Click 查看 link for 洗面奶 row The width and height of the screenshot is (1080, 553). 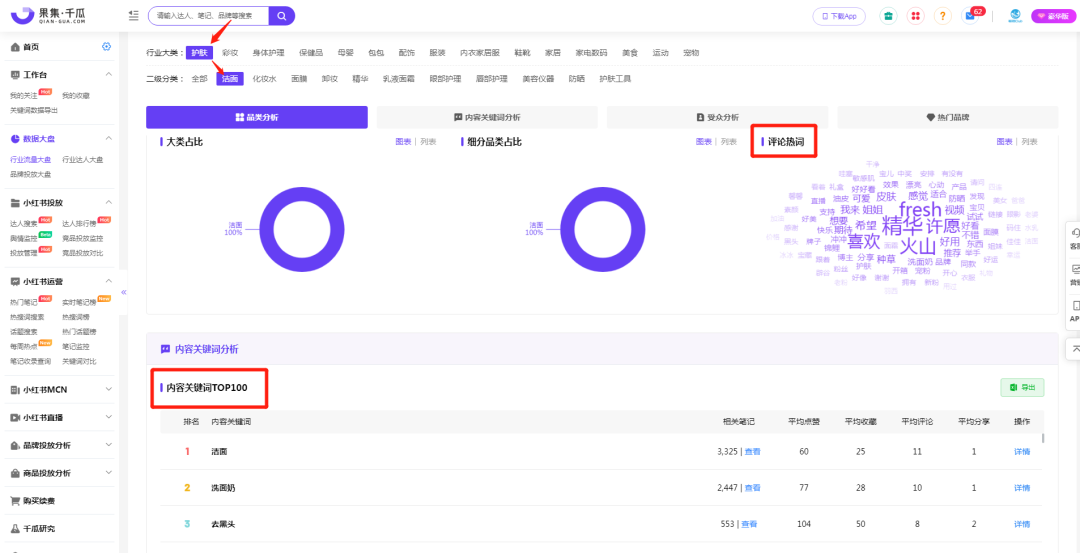coord(751,488)
